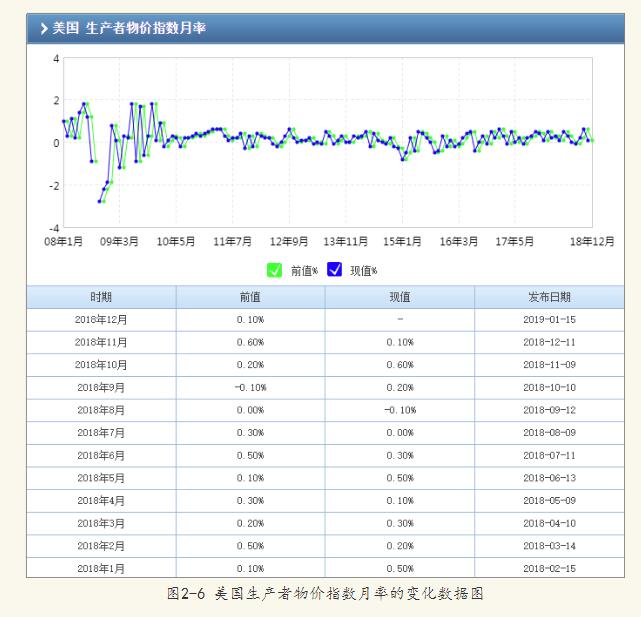Viewport: 641px width, 617px height.
Task: Click release date 2018-09-12
Action: (549, 410)
